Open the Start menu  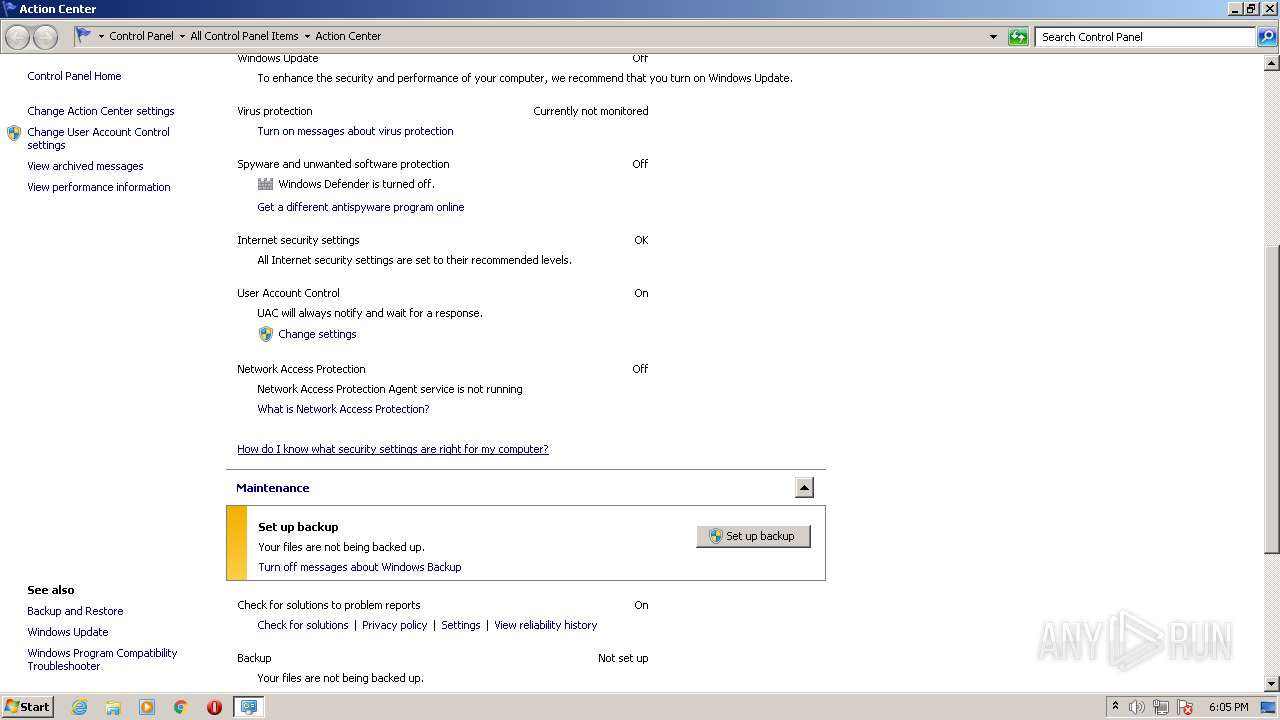click(28, 707)
